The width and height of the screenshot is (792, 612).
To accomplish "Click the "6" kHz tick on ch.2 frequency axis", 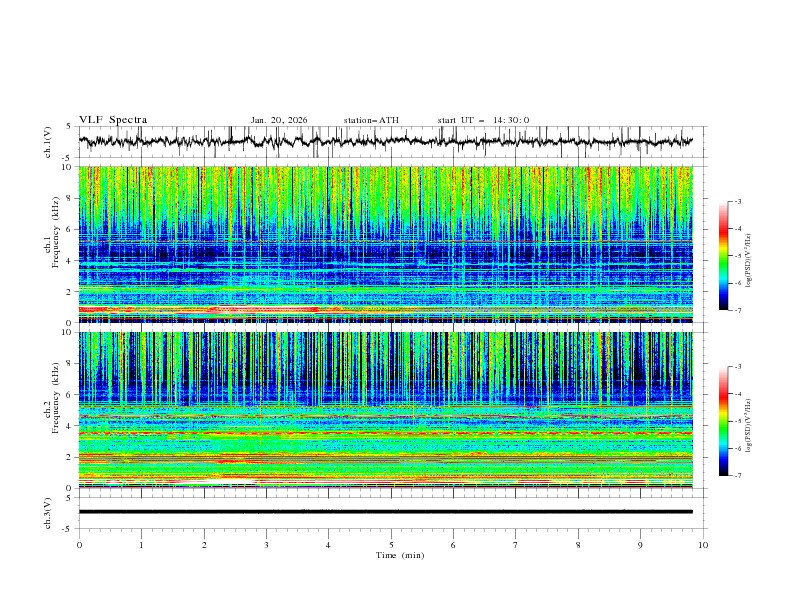I will tap(69, 394).
